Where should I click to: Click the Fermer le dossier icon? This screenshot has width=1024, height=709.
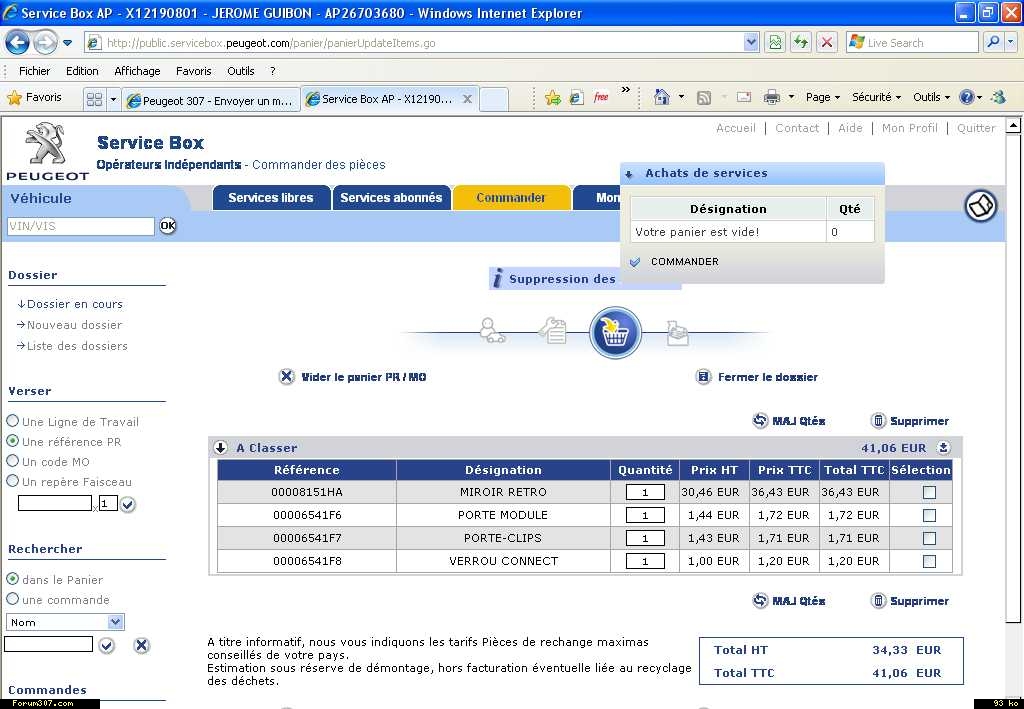tap(703, 377)
